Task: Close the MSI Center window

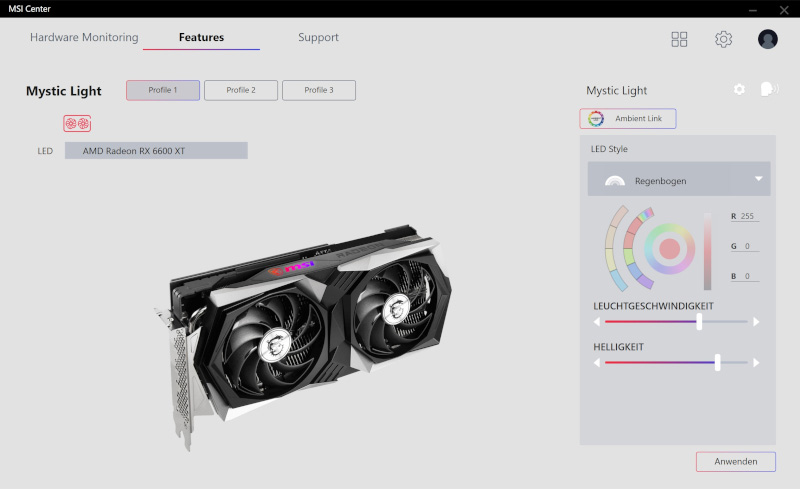Action: pyautogui.click(x=784, y=9)
